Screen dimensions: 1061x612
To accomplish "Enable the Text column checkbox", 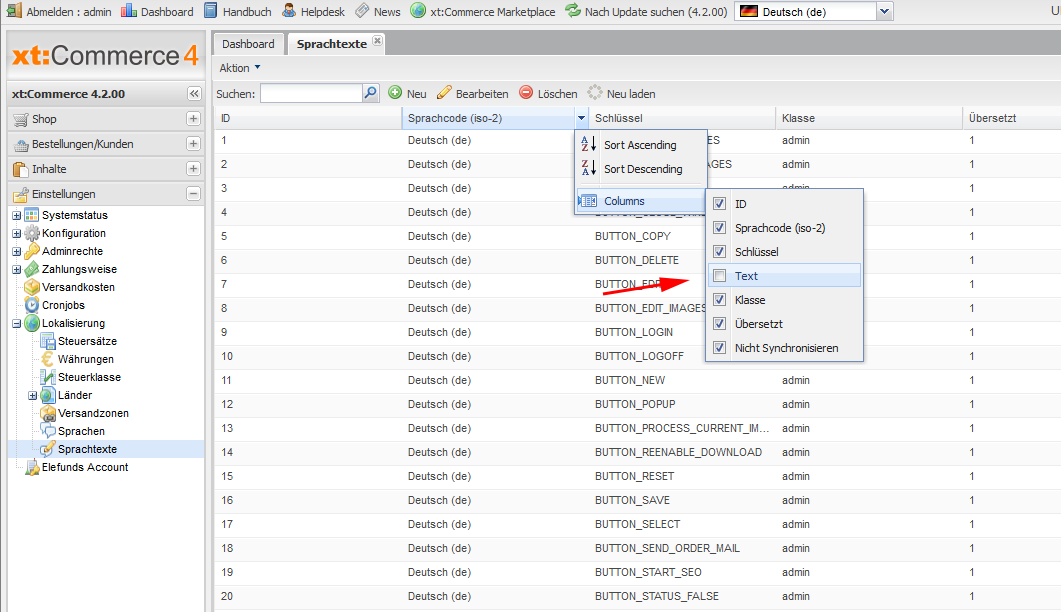I will [719, 276].
